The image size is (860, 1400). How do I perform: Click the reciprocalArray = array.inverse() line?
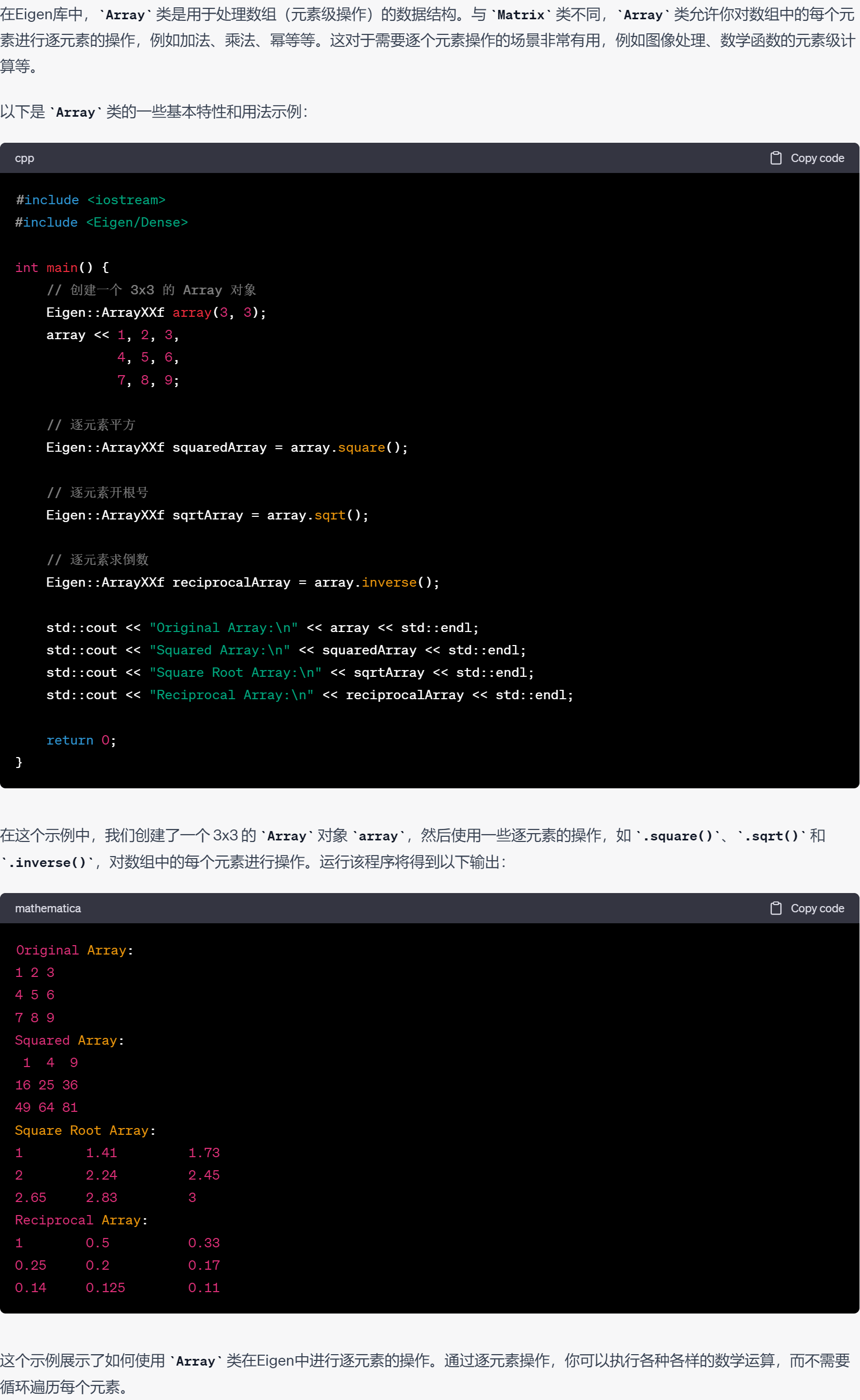pyautogui.click(x=243, y=582)
